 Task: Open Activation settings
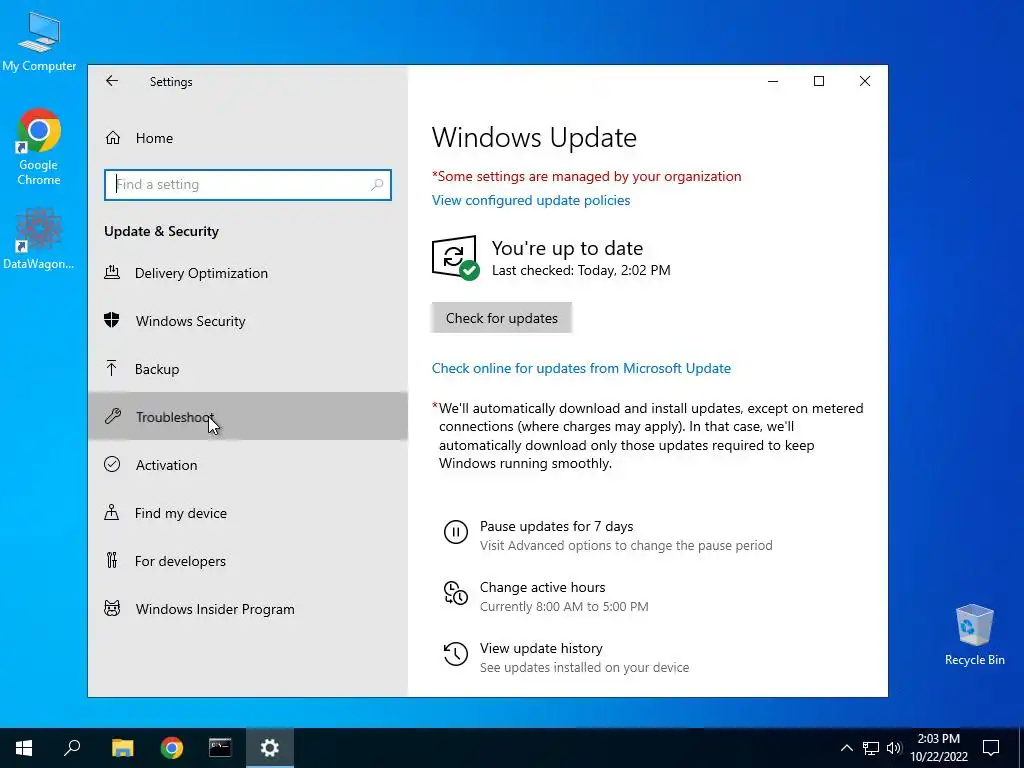coord(248,465)
